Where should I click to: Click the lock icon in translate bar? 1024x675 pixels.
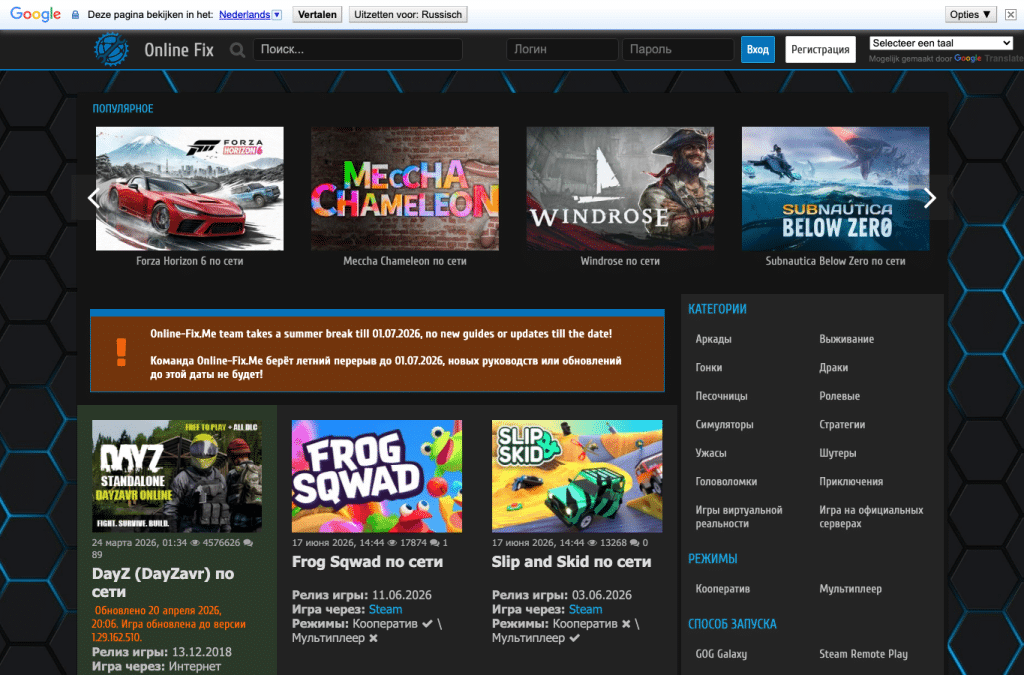(75, 14)
